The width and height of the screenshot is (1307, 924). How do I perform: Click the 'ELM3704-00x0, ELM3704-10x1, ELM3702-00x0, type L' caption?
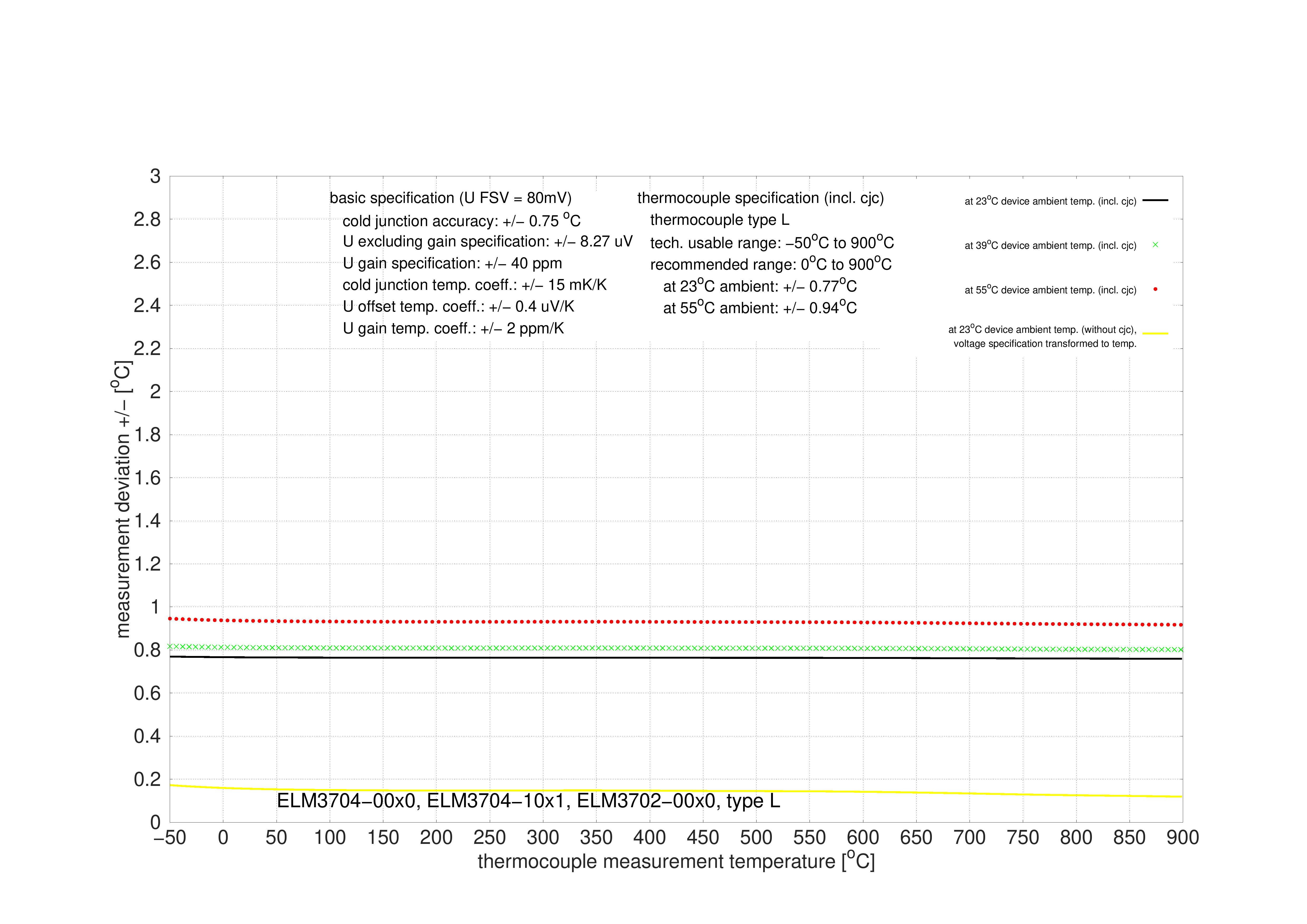click(528, 801)
